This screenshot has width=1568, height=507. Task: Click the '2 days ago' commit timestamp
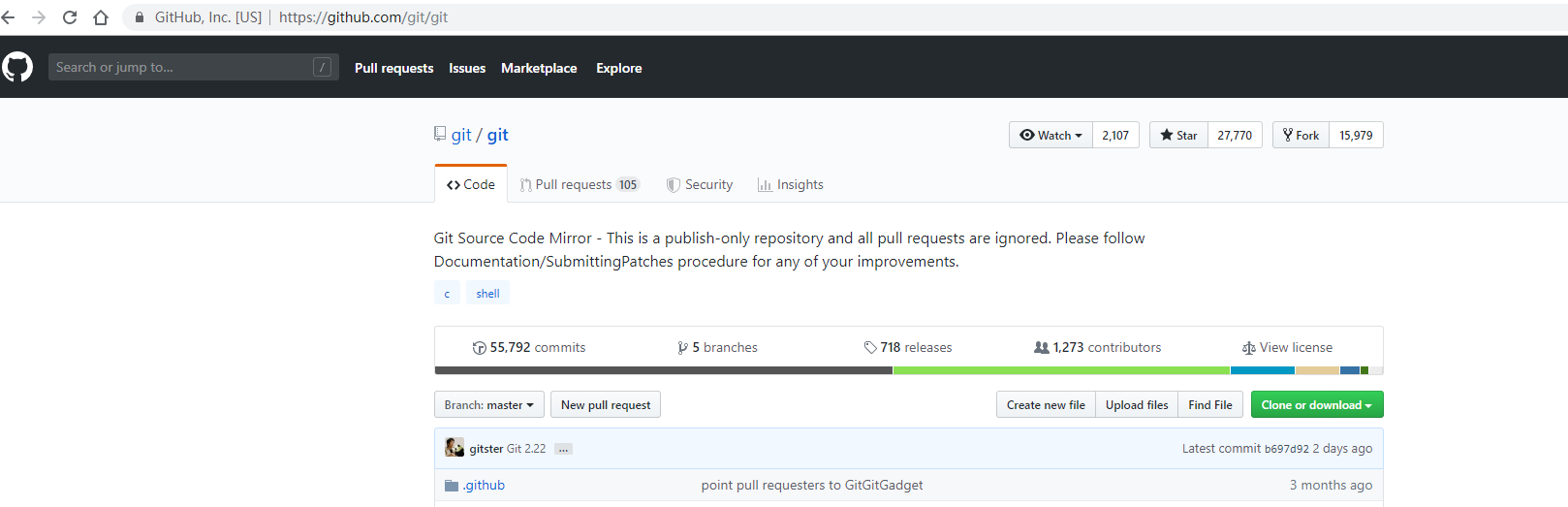(1342, 448)
